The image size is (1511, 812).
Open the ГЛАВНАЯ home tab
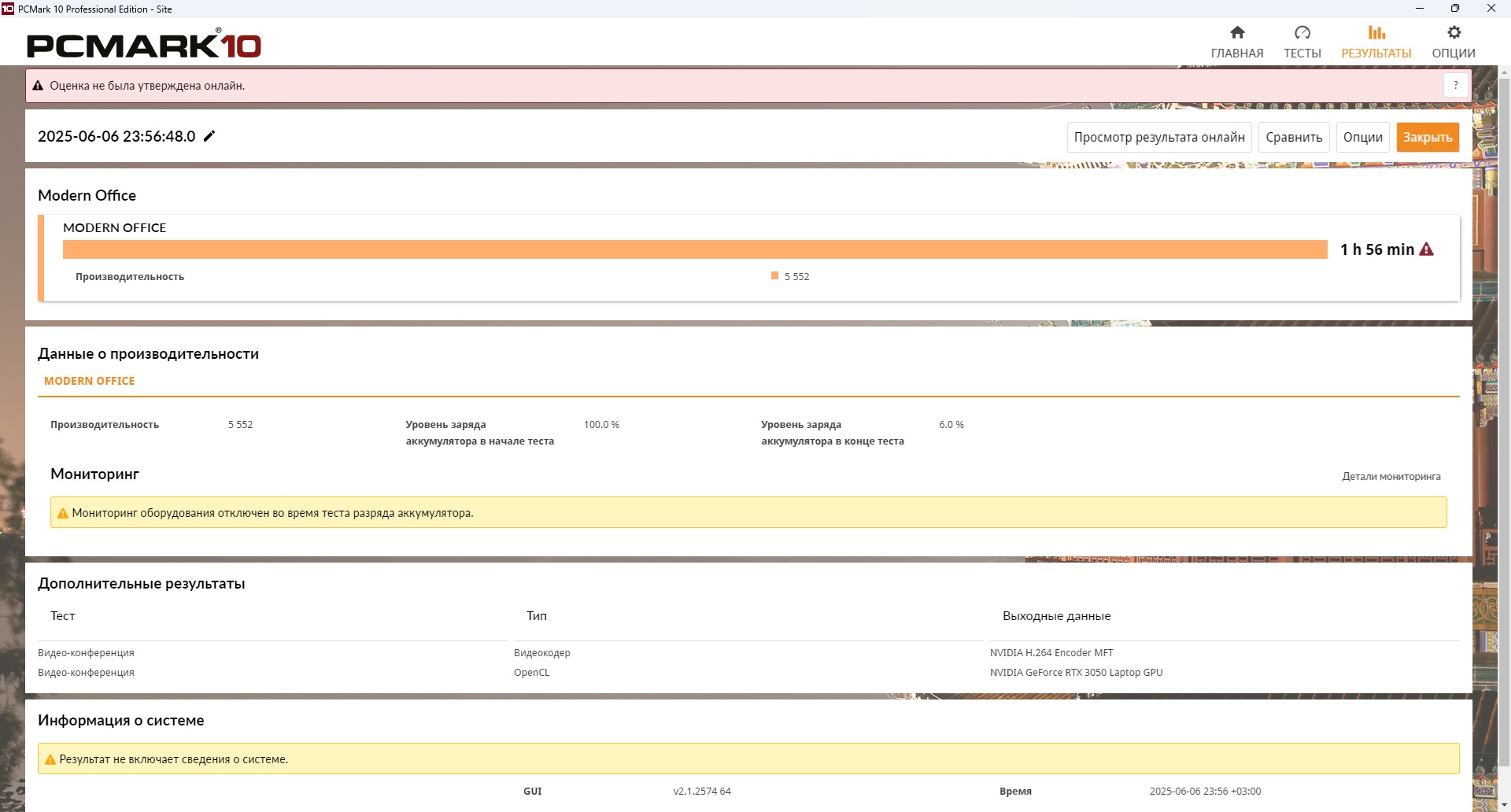[x=1236, y=42]
